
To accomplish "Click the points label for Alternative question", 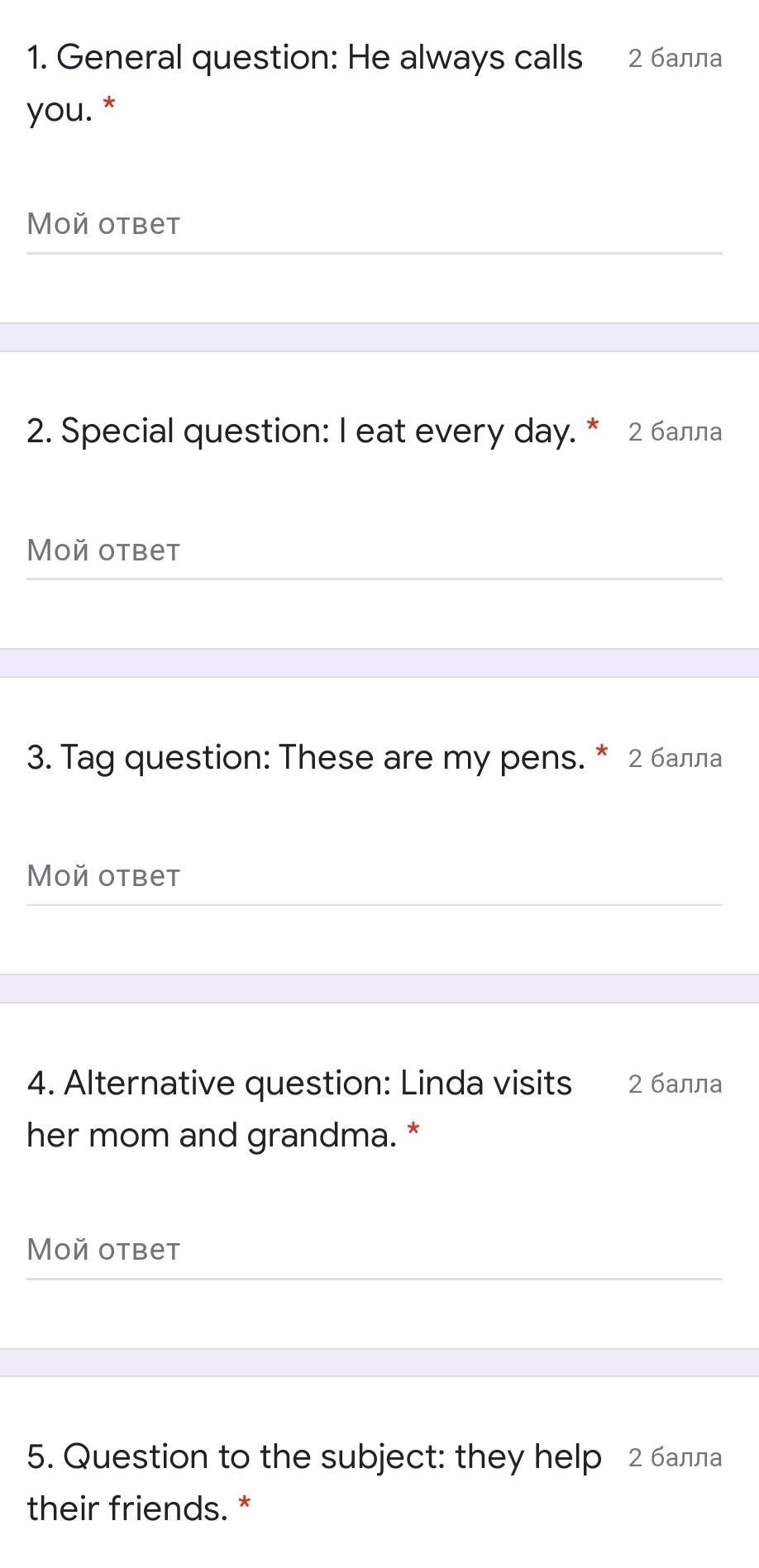I will [x=675, y=1084].
